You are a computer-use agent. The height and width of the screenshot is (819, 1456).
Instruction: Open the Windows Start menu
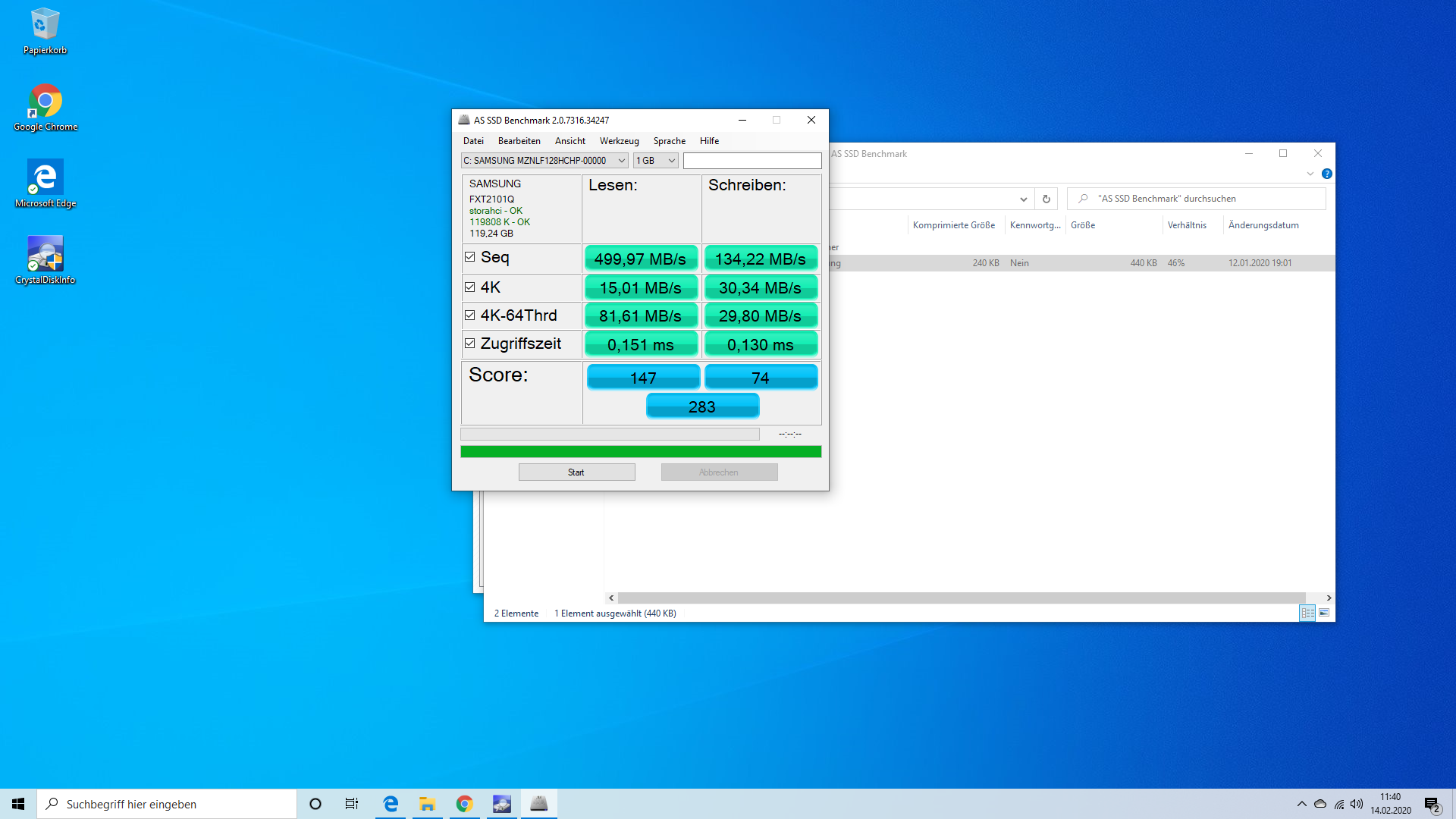click(18, 804)
